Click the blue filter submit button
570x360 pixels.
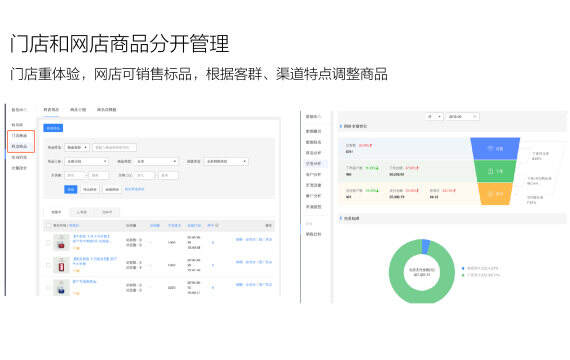(x=71, y=189)
